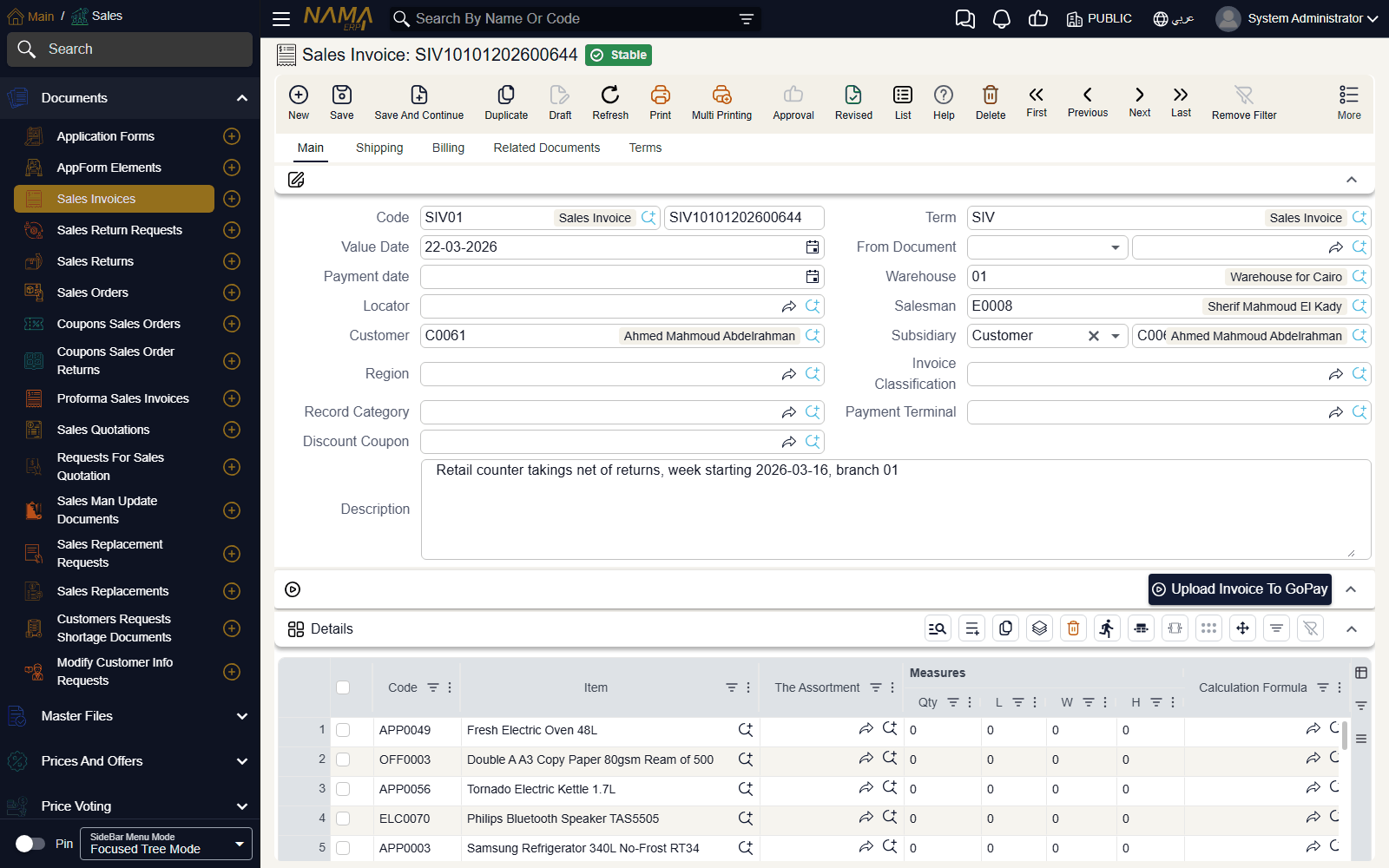Image resolution: width=1389 pixels, height=868 pixels.
Task: Open the notifications bell
Action: [x=1002, y=19]
